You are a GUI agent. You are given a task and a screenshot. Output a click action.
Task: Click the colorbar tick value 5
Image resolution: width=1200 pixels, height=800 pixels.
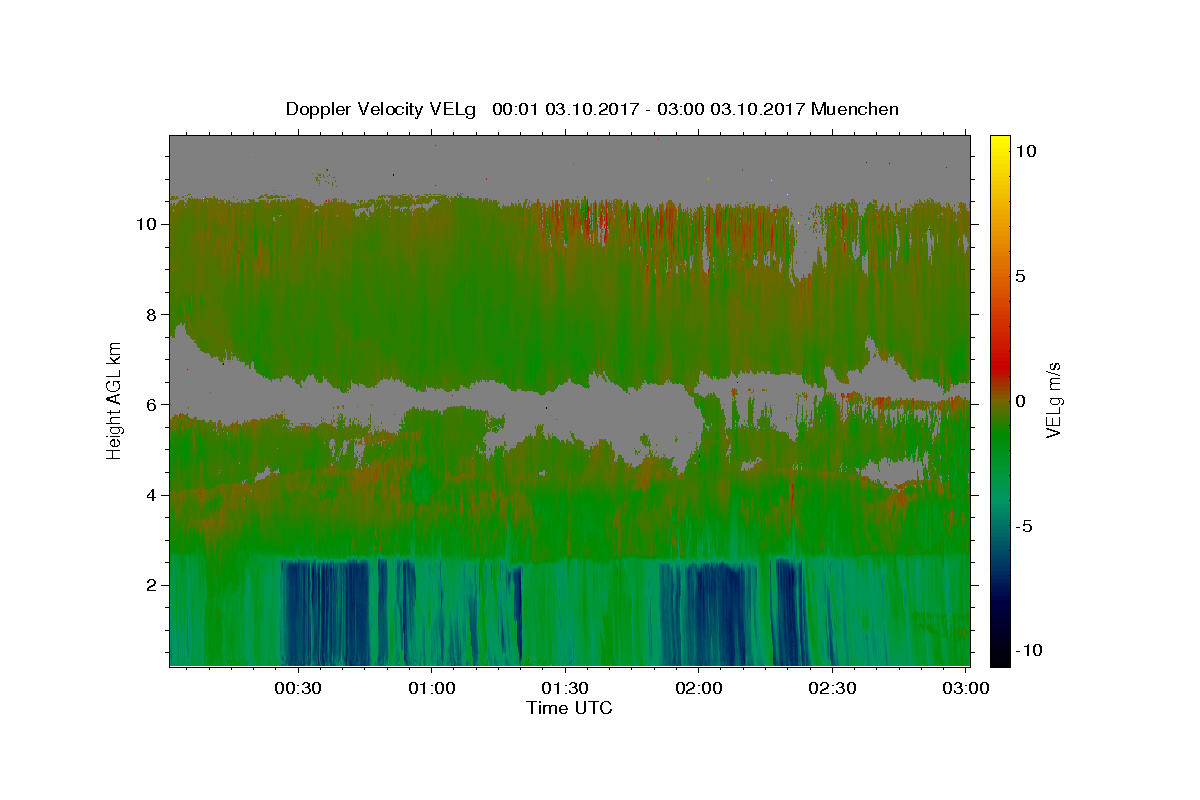(1020, 276)
